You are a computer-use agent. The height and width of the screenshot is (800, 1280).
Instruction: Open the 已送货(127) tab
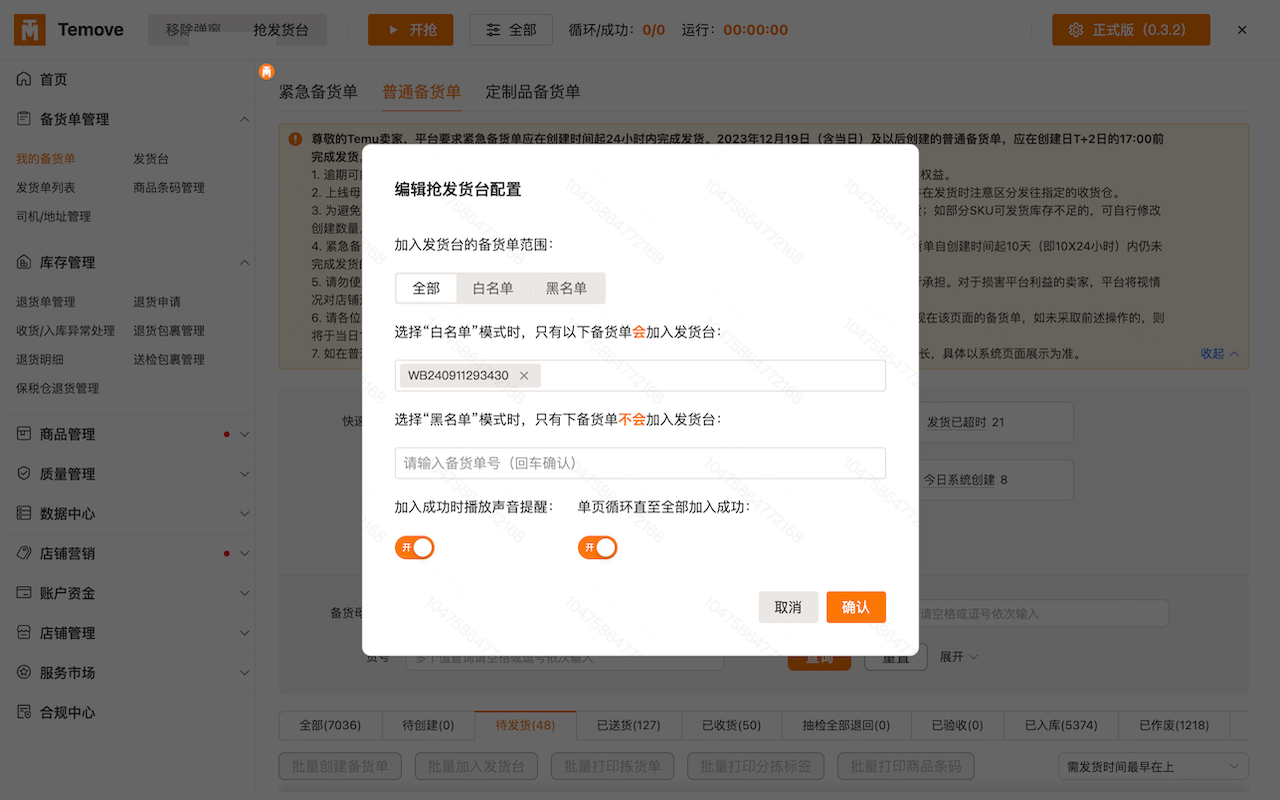628,725
